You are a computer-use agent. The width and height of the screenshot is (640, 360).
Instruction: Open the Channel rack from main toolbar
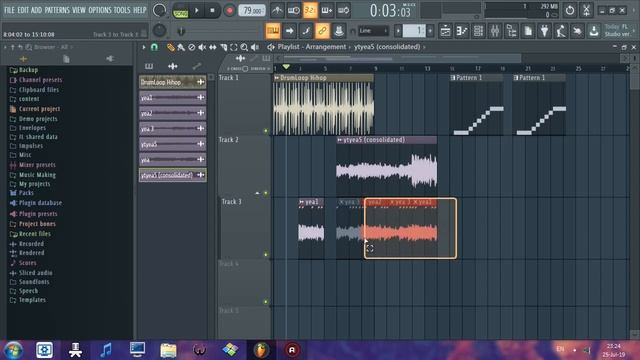[478, 31]
